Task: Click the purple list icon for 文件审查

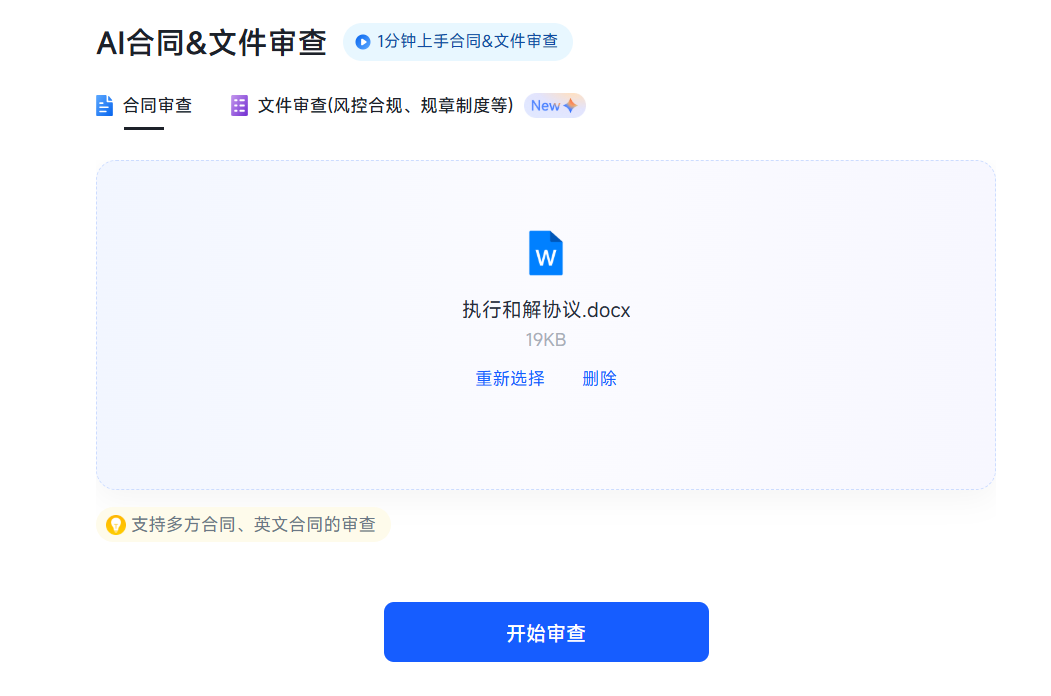Action: click(x=239, y=106)
